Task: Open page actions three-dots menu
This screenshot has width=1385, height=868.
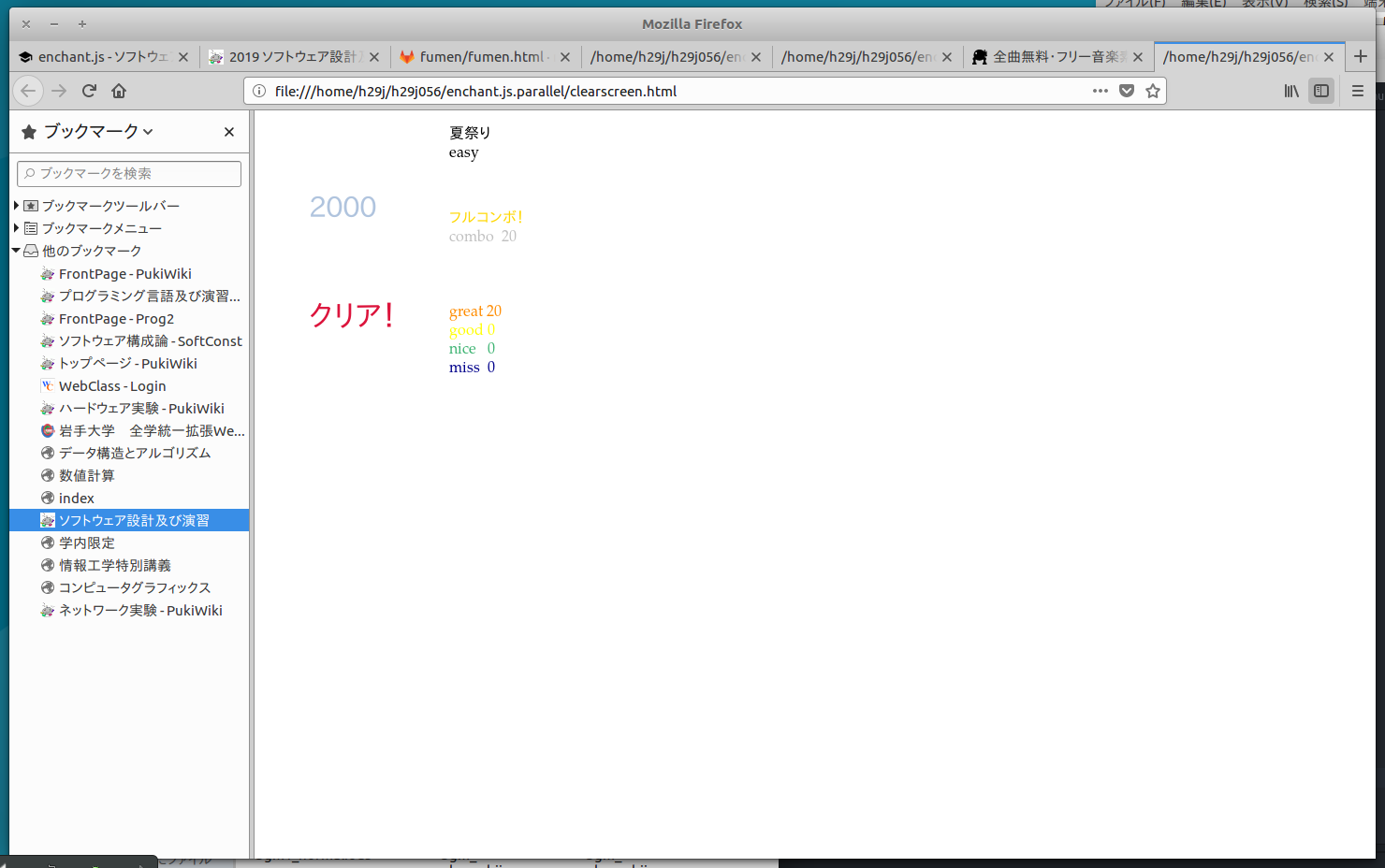Action: click(x=1101, y=91)
